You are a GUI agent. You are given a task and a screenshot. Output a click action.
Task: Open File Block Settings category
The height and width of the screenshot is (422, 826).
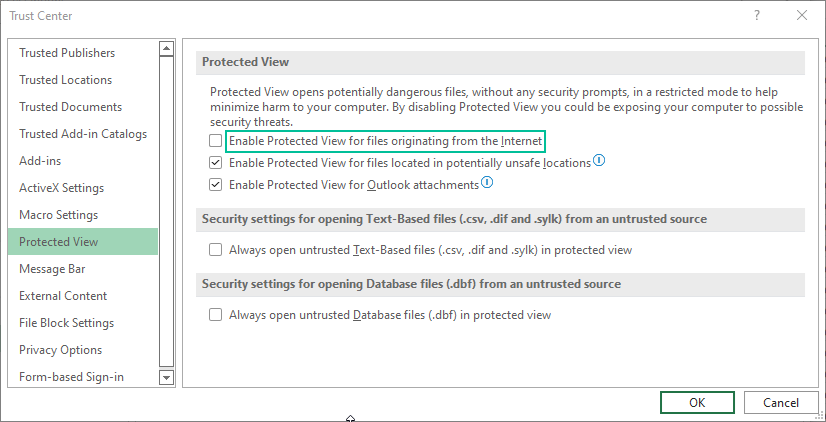[66, 323]
